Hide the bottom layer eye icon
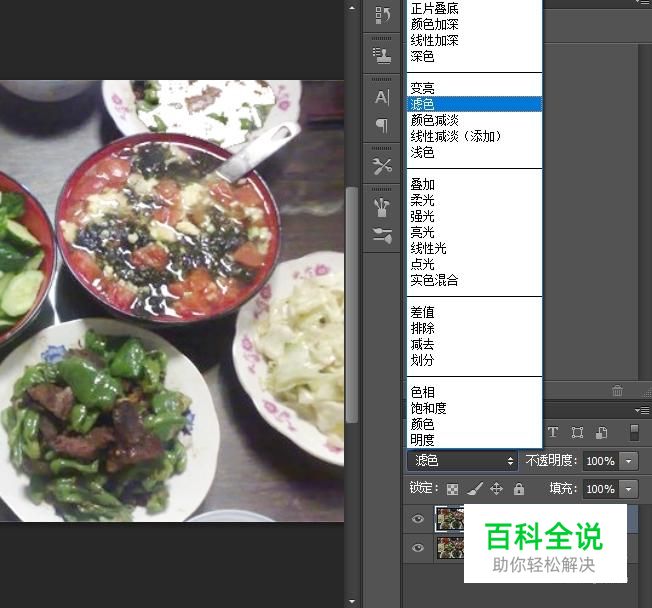 tap(418, 548)
